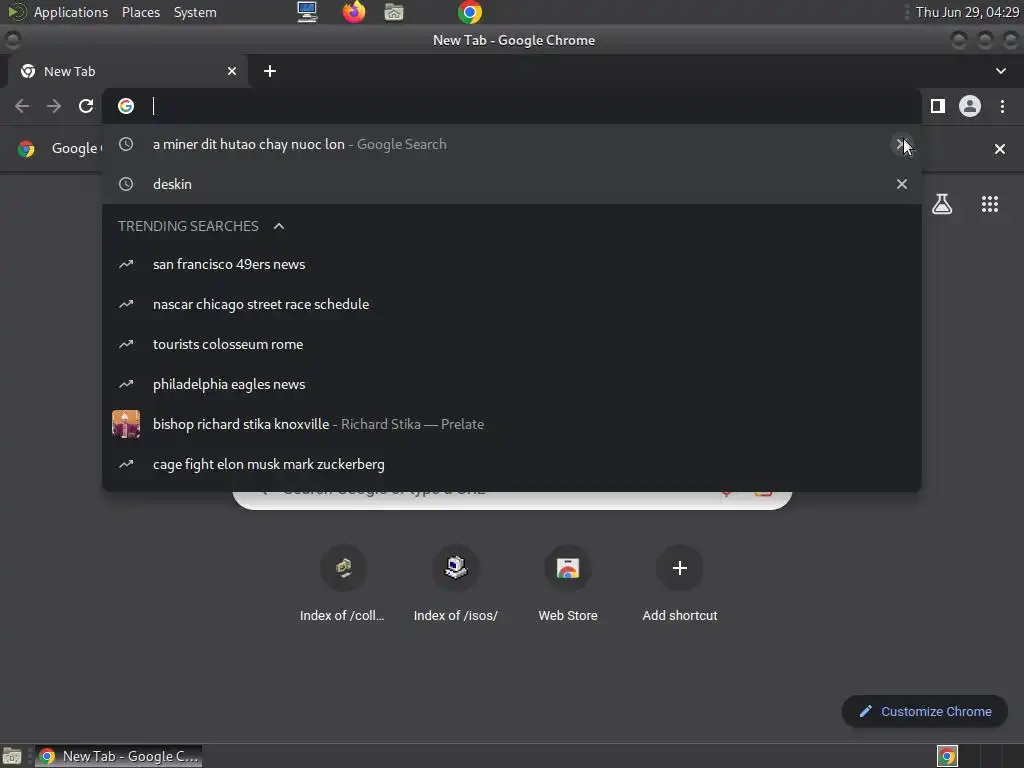Choose 'philadelphia eagles news' trend
The width and height of the screenshot is (1024, 768).
511,384
